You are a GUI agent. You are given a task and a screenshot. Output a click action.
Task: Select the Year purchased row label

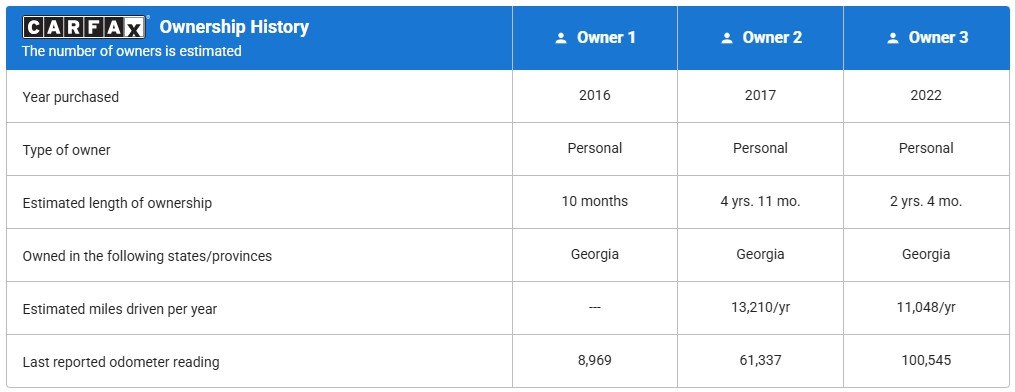tap(71, 97)
